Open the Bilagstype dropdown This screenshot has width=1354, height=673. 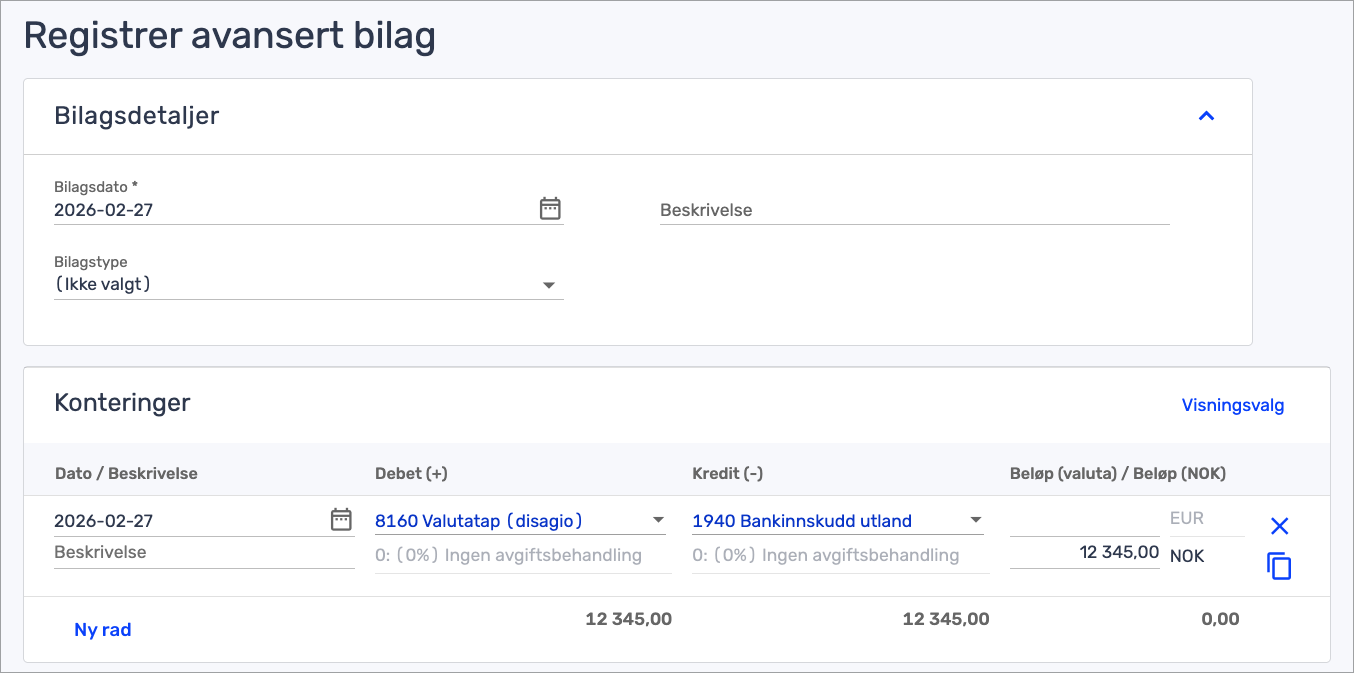coord(308,285)
